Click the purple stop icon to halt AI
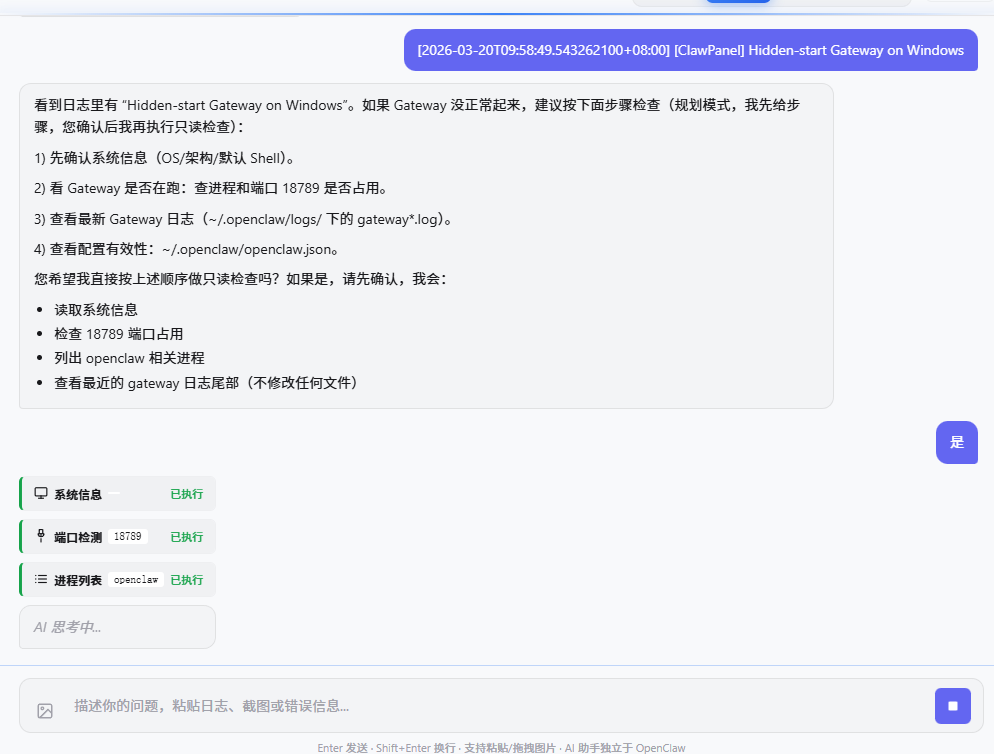This screenshot has width=994, height=754. tap(952, 705)
